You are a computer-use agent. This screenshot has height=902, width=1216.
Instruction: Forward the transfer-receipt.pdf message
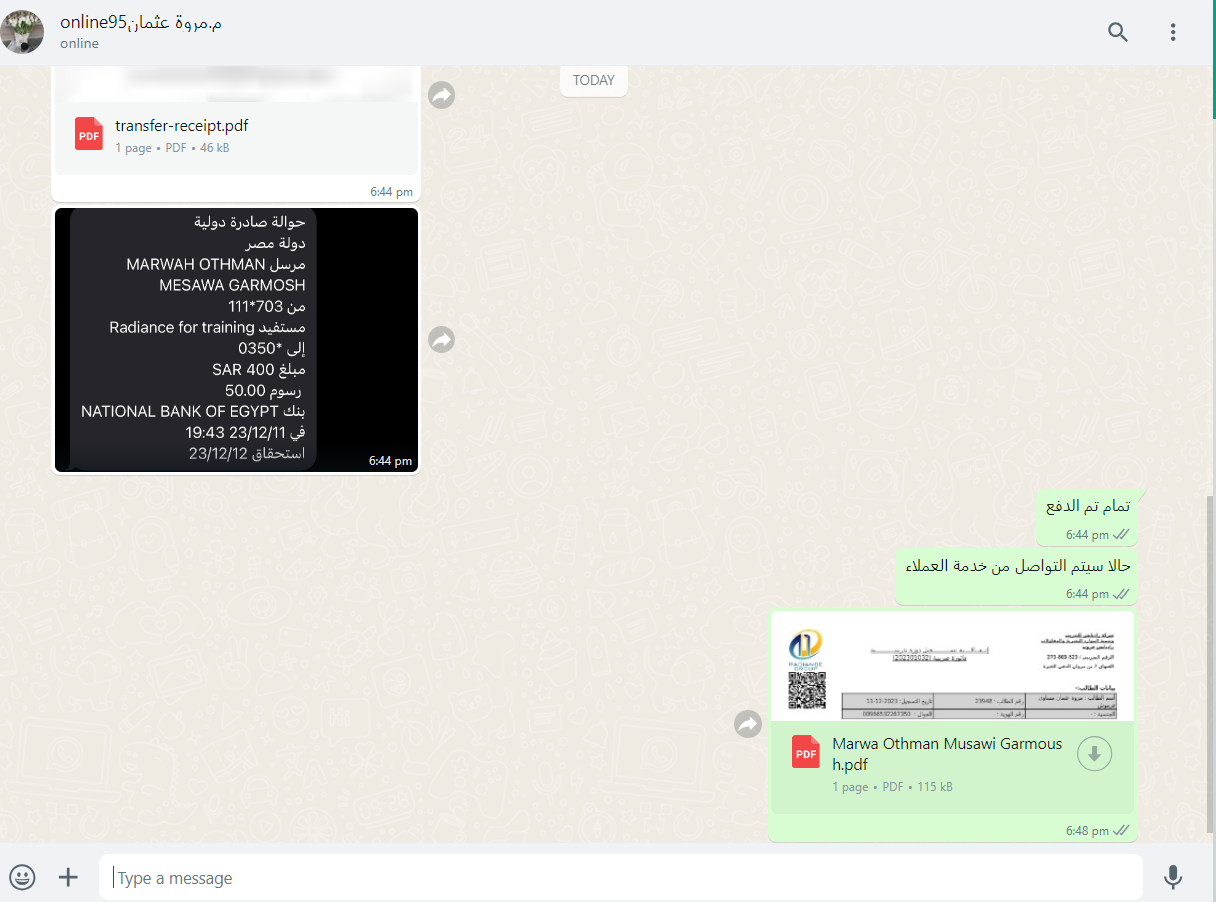tap(442, 95)
